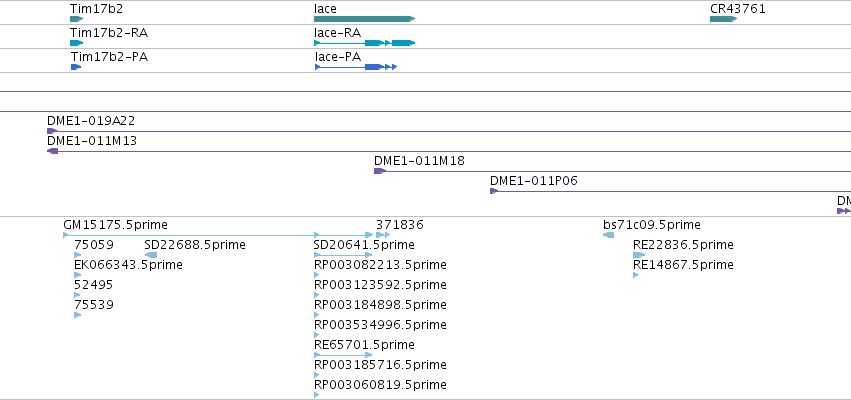Click the RE22836.5prime EST arrow
Viewport: 851px width, 400px height.
639,255
